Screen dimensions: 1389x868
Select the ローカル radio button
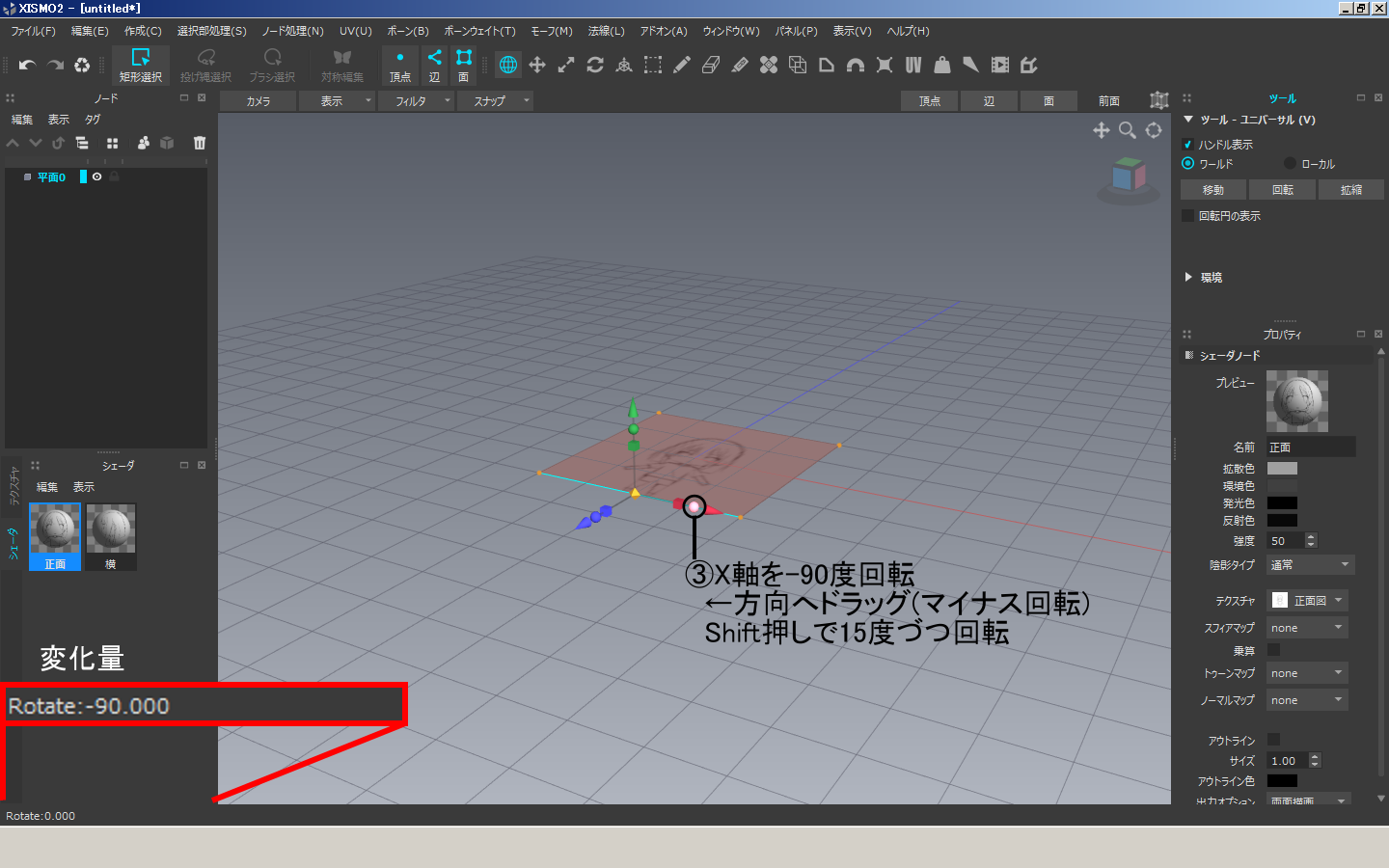(x=1290, y=163)
